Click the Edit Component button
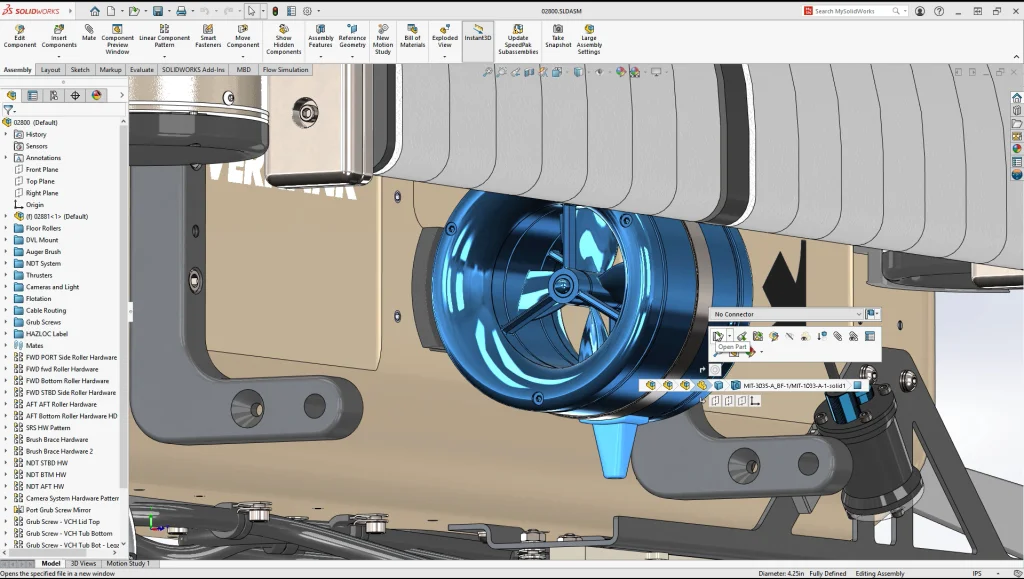Image resolution: width=1024 pixels, height=579 pixels. [19, 36]
